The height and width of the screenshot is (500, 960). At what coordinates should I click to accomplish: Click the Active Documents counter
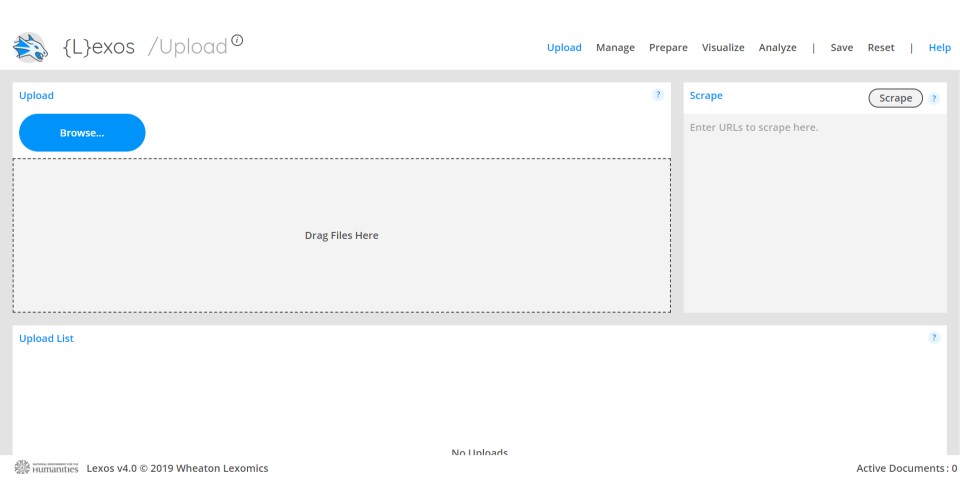(x=907, y=468)
